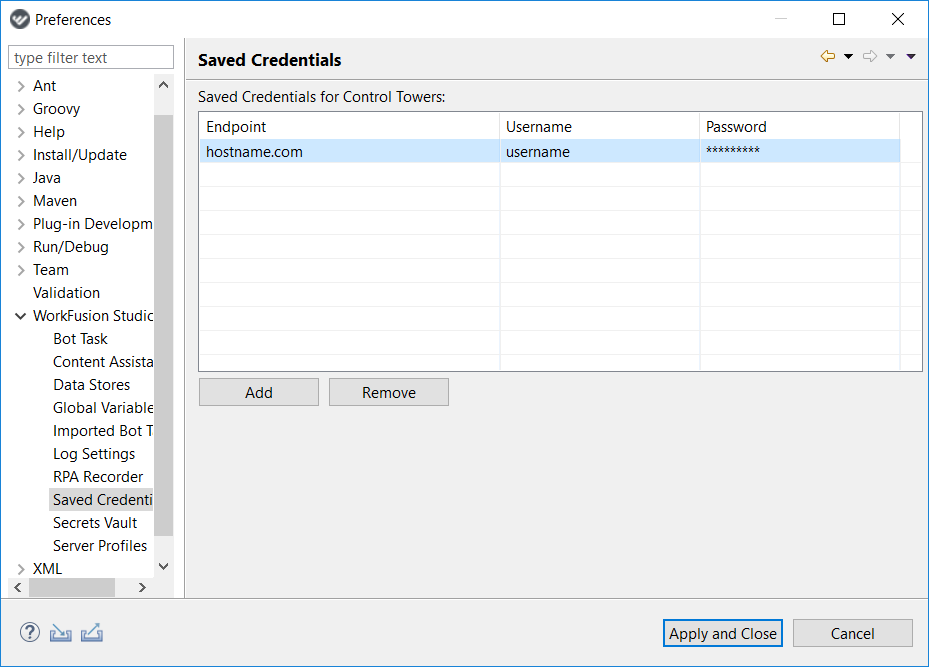Click the tree scroll down arrow
929x667 pixels.
point(164,566)
